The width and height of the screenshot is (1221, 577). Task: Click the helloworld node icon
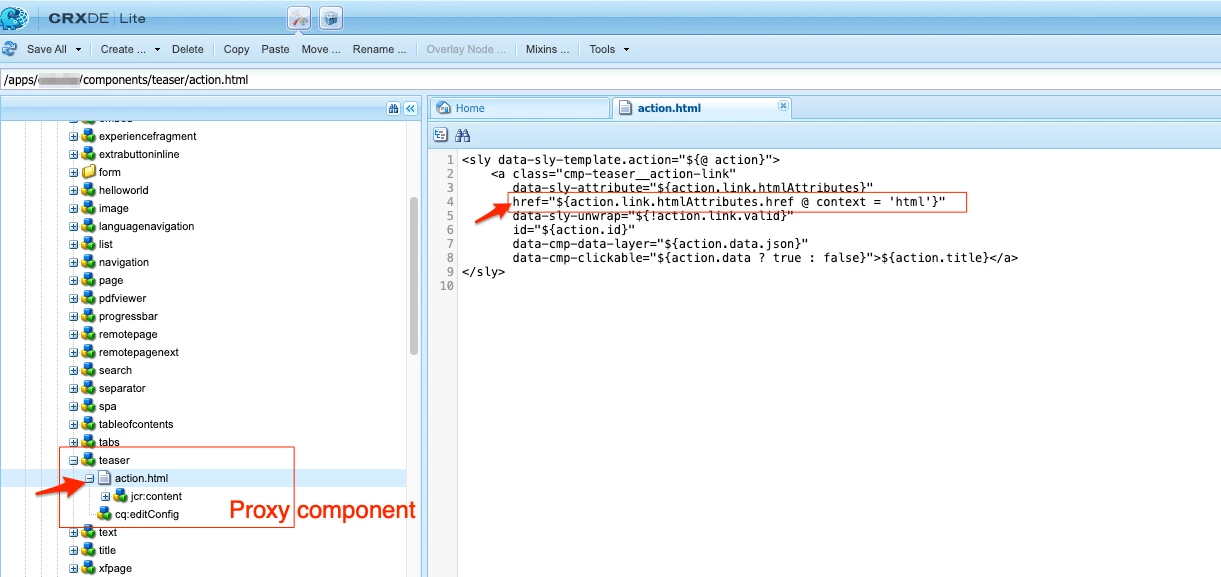tap(88, 190)
